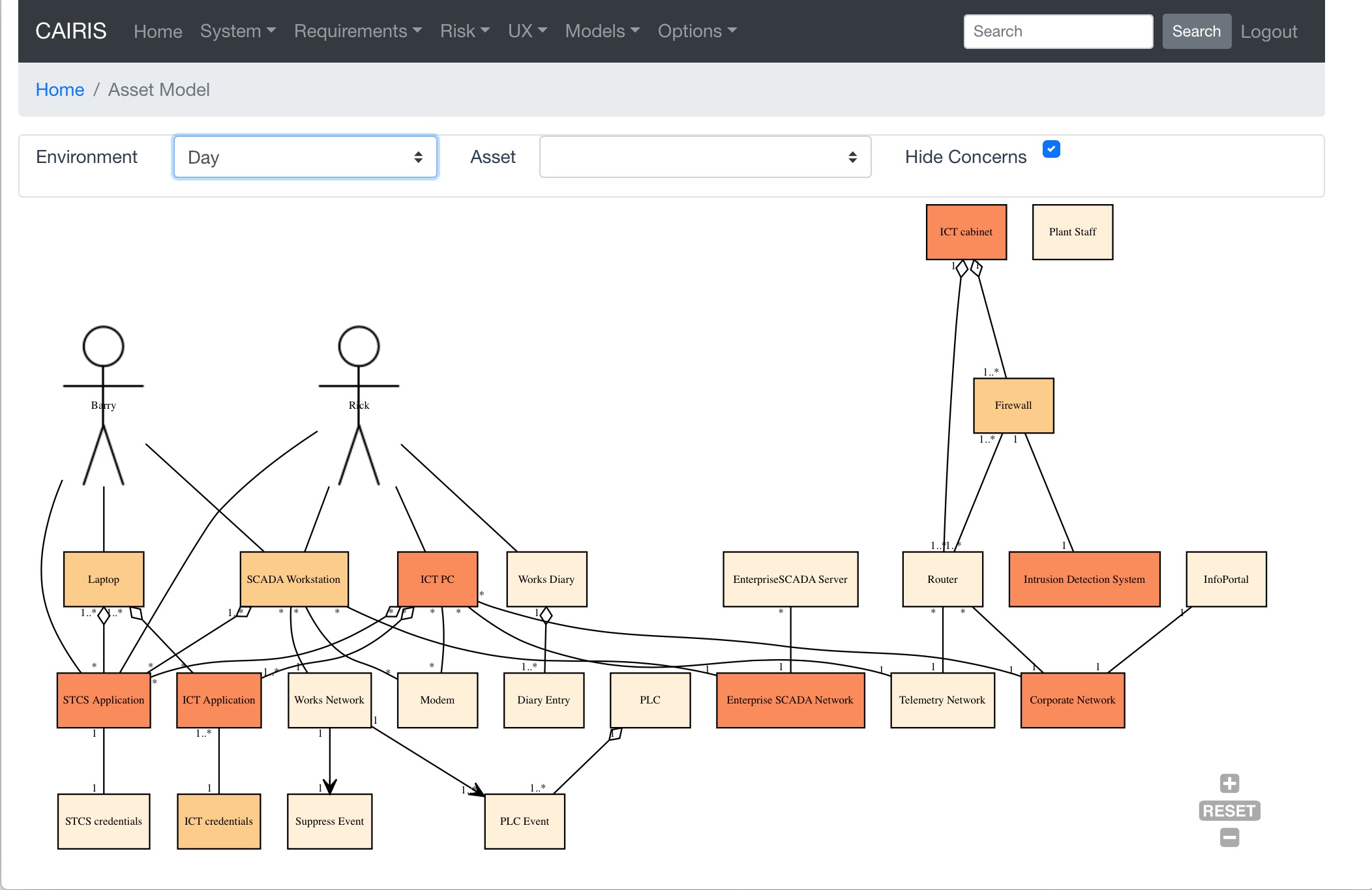Image resolution: width=1372 pixels, height=890 pixels.
Task: Click the Search button
Action: click(x=1197, y=31)
